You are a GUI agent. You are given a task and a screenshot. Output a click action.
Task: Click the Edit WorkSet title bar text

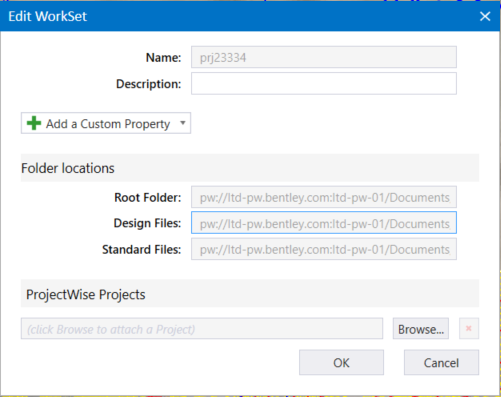[47, 16]
